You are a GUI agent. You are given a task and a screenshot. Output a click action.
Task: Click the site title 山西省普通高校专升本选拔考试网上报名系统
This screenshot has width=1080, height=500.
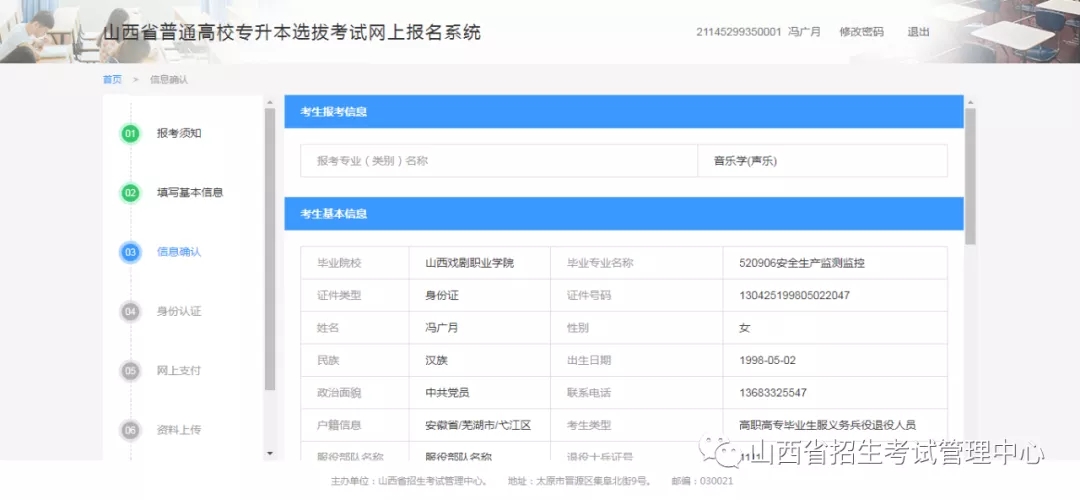(x=292, y=32)
